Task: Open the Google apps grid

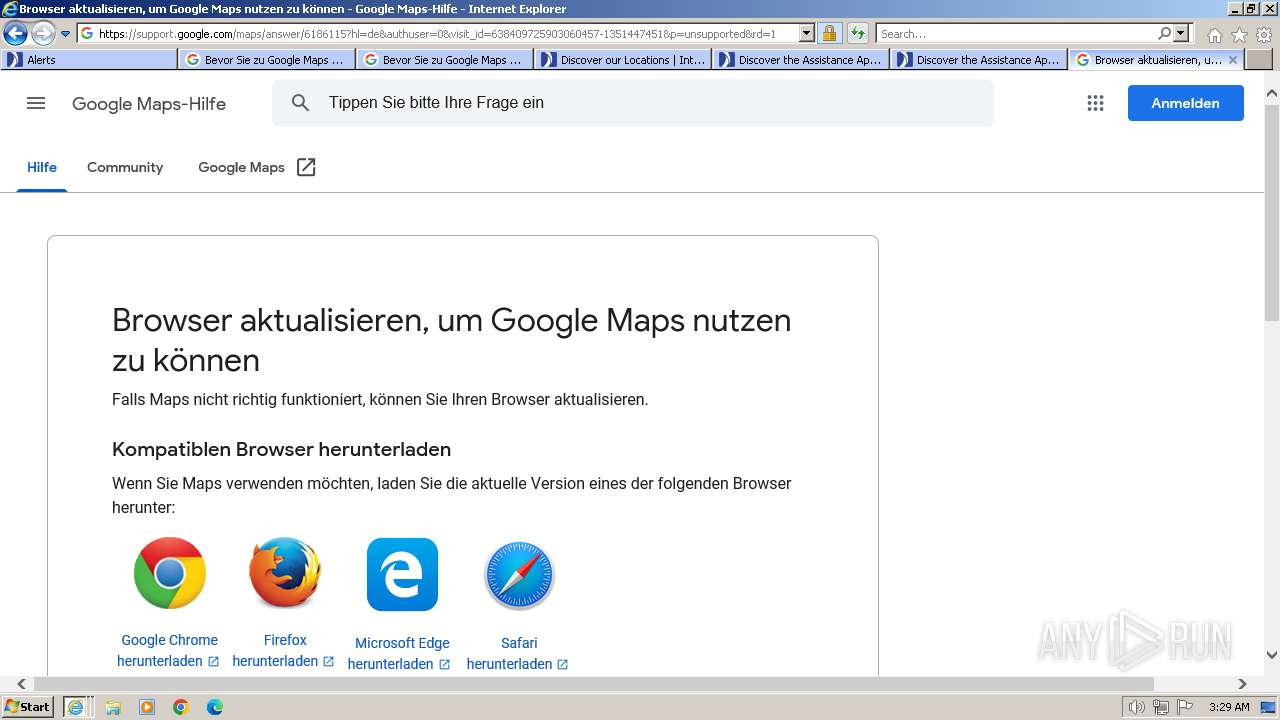Action: coord(1095,103)
